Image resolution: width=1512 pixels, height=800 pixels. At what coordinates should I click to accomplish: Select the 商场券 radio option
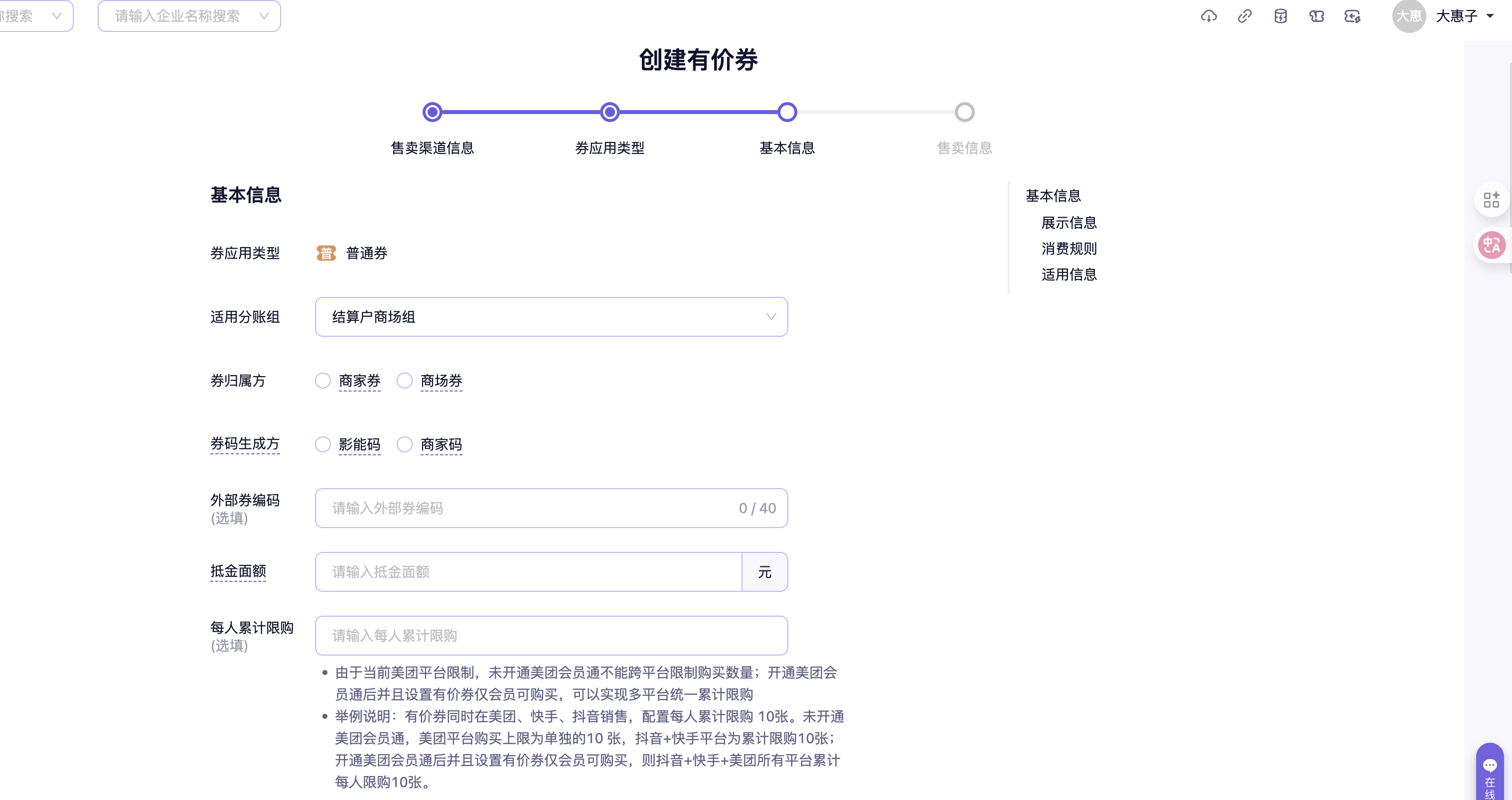[405, 381]
